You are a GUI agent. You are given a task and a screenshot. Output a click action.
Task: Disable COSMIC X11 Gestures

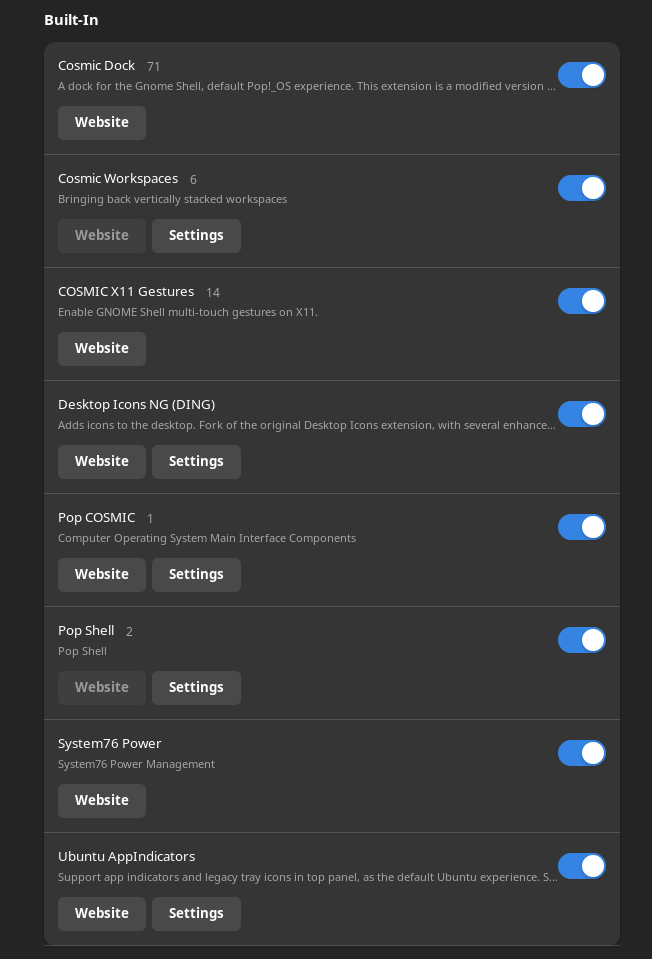tap(582, 301)
